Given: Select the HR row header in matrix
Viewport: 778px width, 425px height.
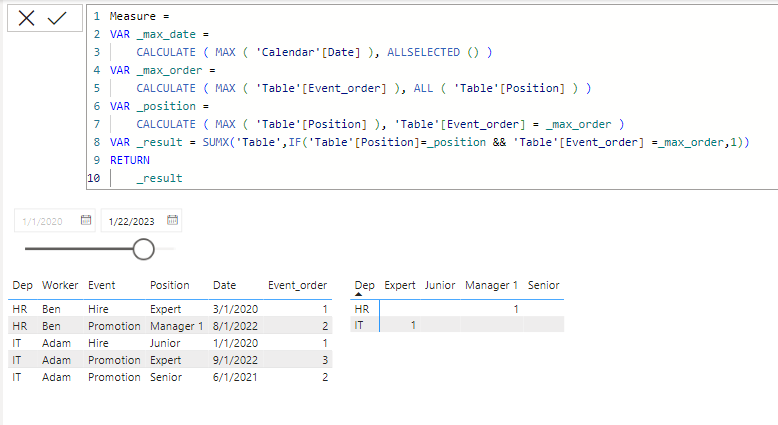Looking at the screenshot, I should [x=362, y=309].
